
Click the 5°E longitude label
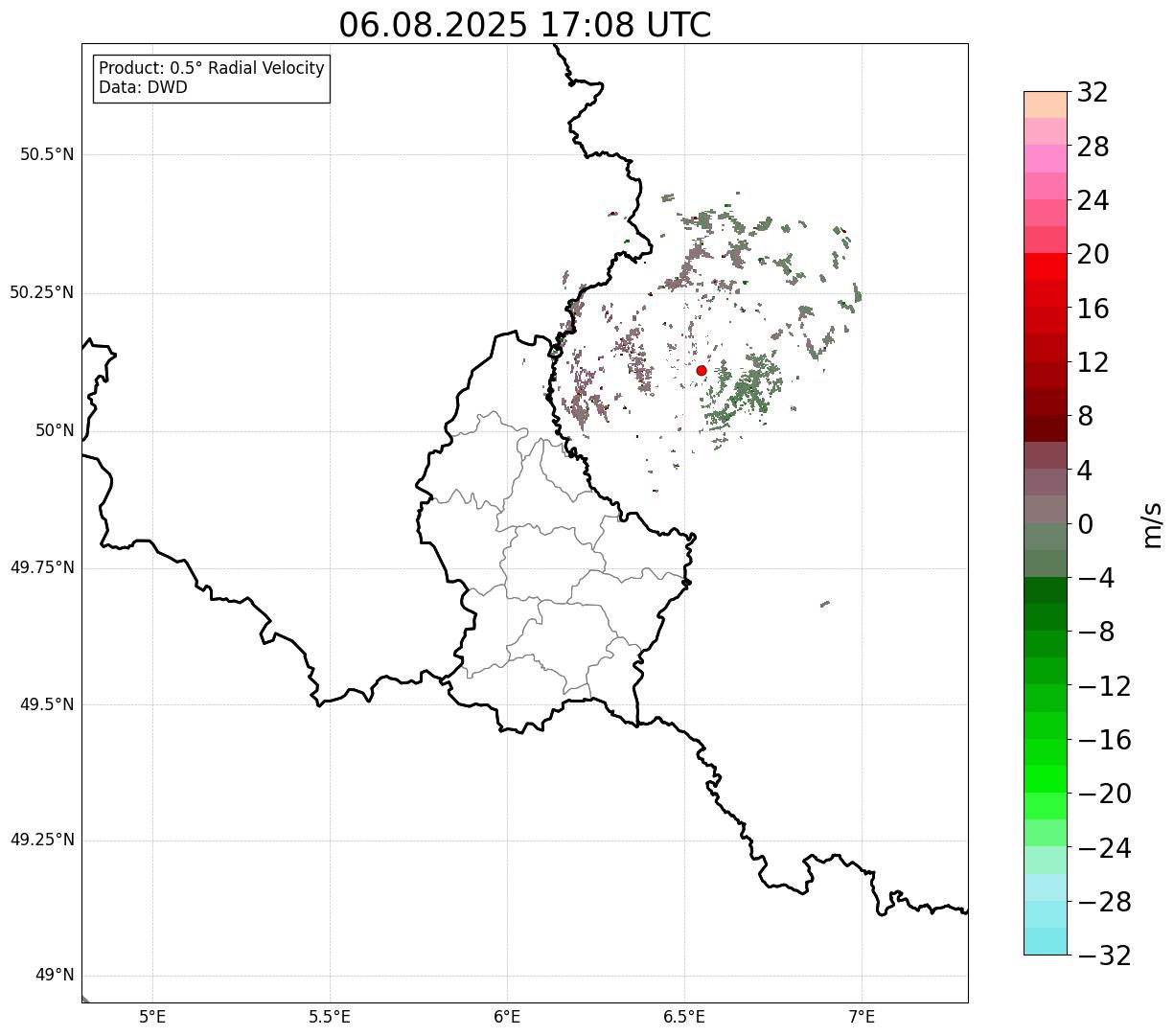pyautogui.click(x=152, y=1017)
